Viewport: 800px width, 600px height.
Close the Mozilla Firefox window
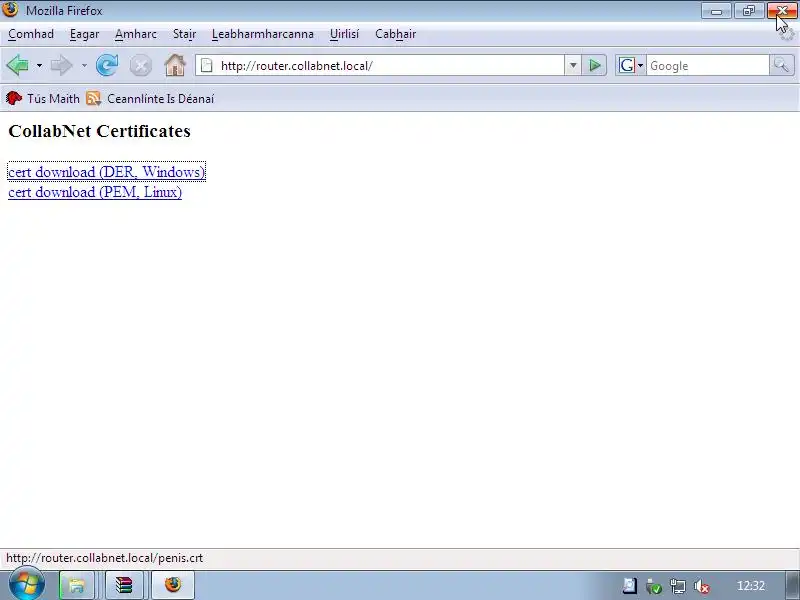point(782,11)
